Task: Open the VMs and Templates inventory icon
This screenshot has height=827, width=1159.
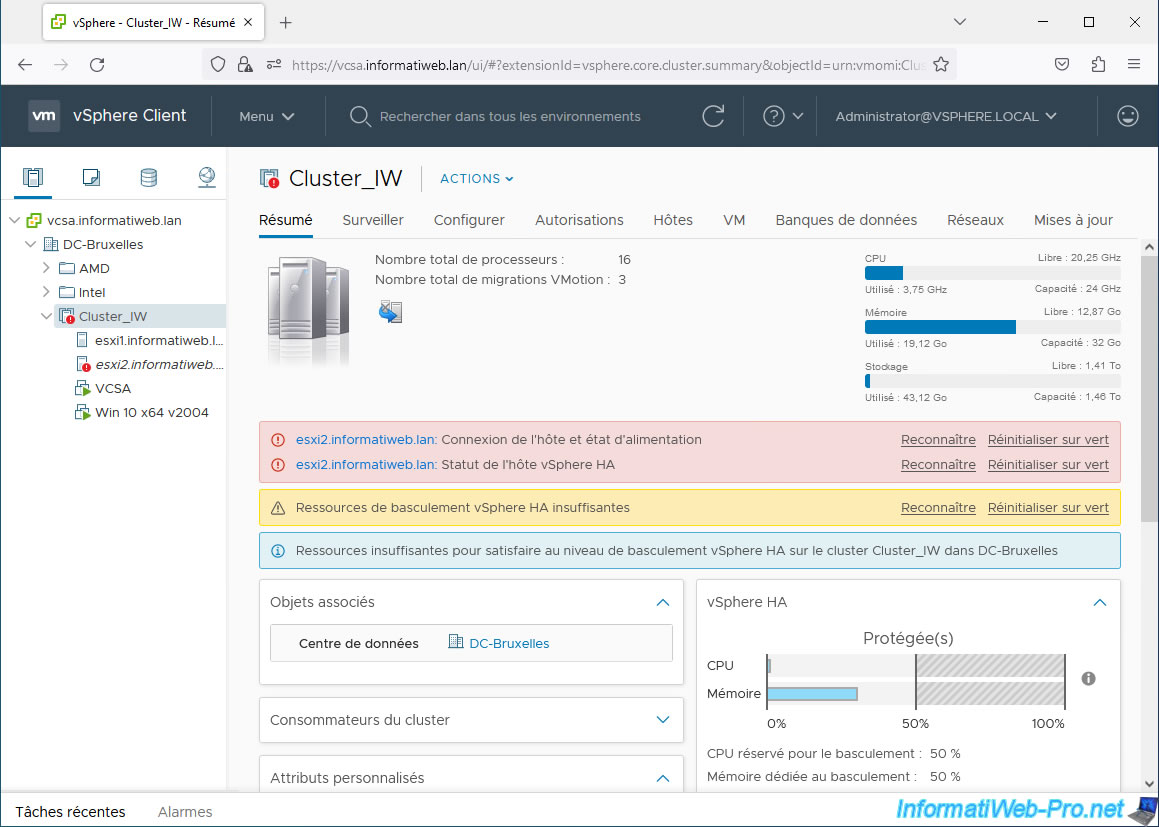Action: pyautogui.click(x=91, y=178)
